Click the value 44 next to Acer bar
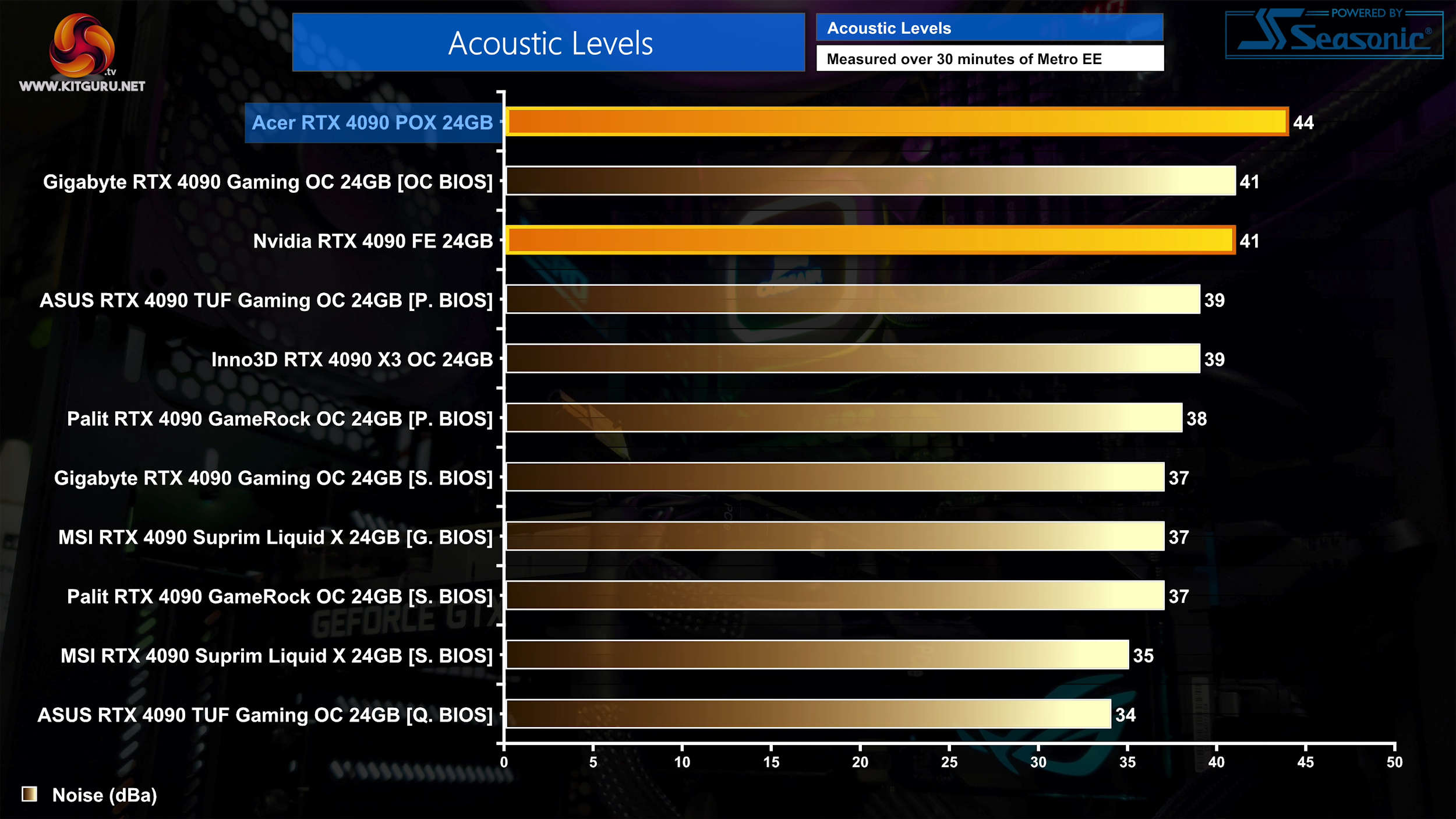The height and width of the screenshot is (819, 1456). 1303,122
